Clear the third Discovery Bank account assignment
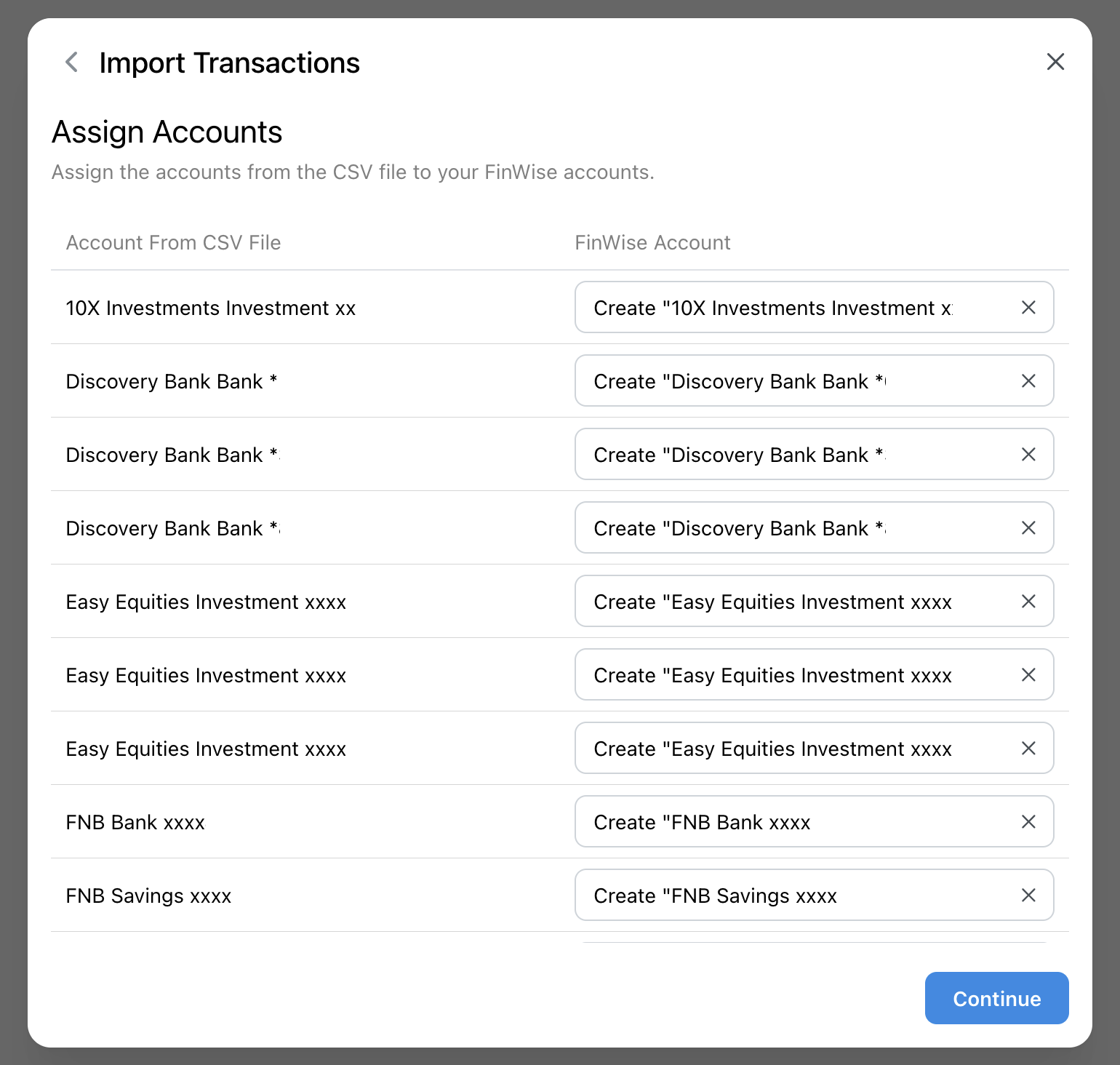 pyautogui.click(x=1028, y=527)
